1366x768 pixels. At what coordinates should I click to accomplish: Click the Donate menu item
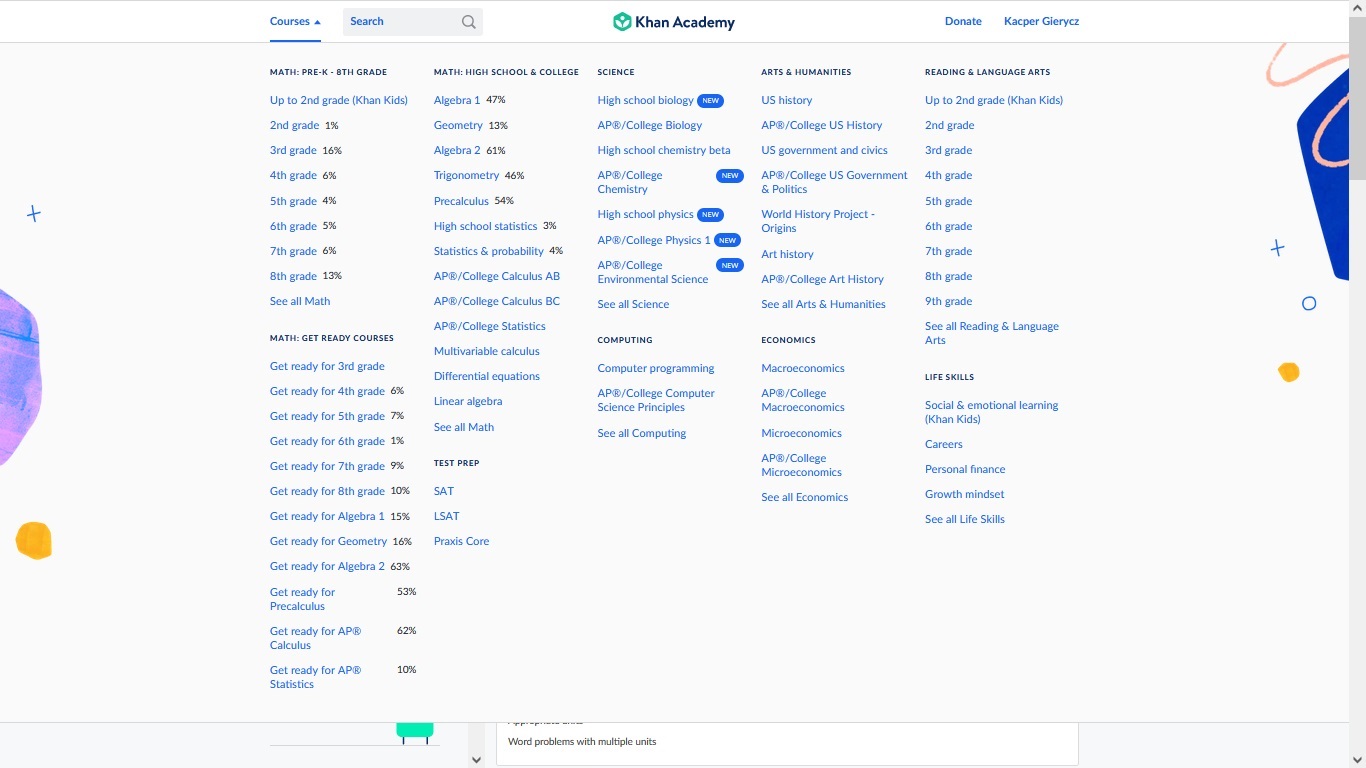click(962, 21)
